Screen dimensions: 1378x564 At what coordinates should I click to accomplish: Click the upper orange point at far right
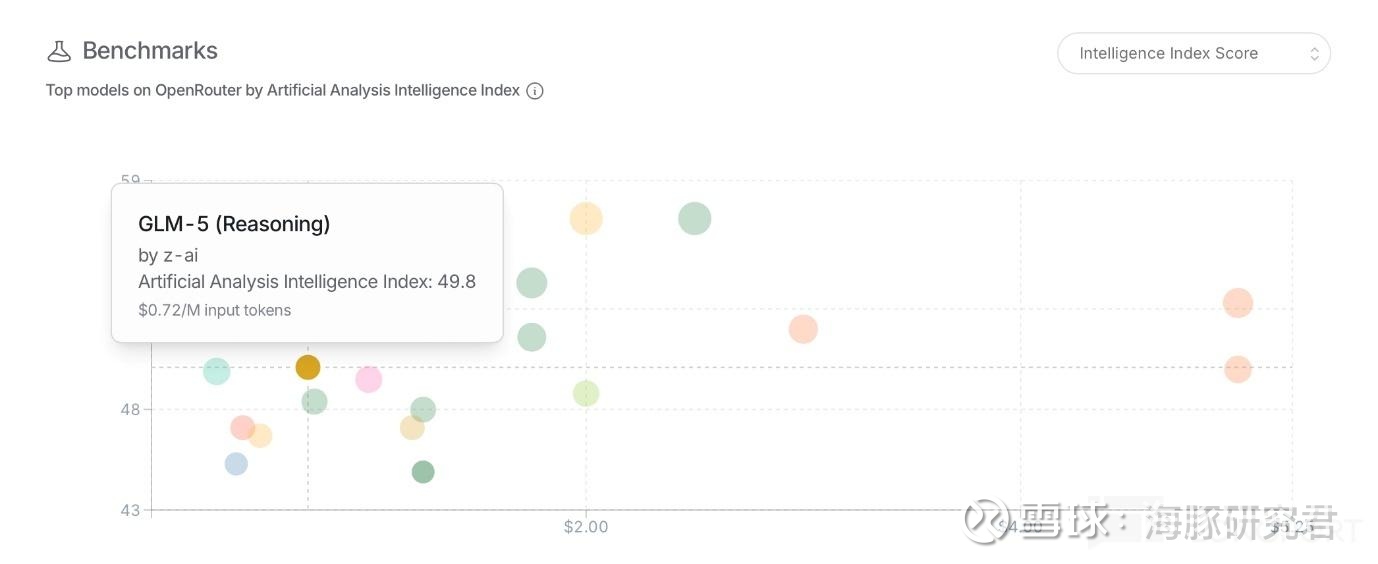1238,303
